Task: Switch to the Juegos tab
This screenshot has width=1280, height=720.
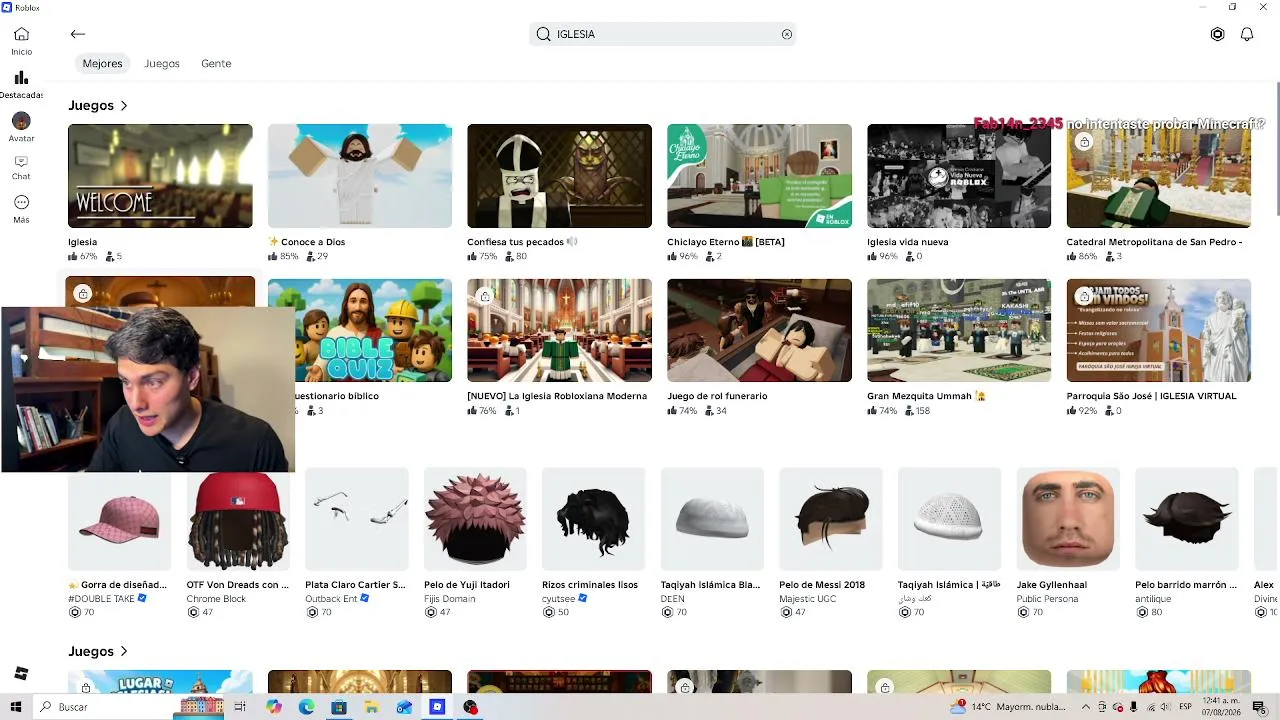Action: [162, 63]
